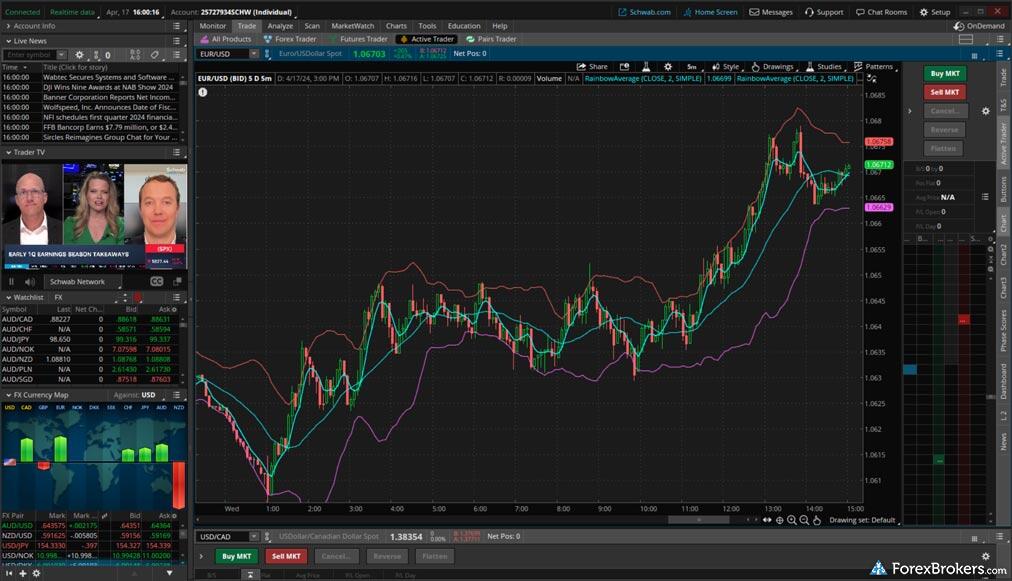Open the Messages envelope
This screenshot has width=1012, height=581.
click(771, 12)
